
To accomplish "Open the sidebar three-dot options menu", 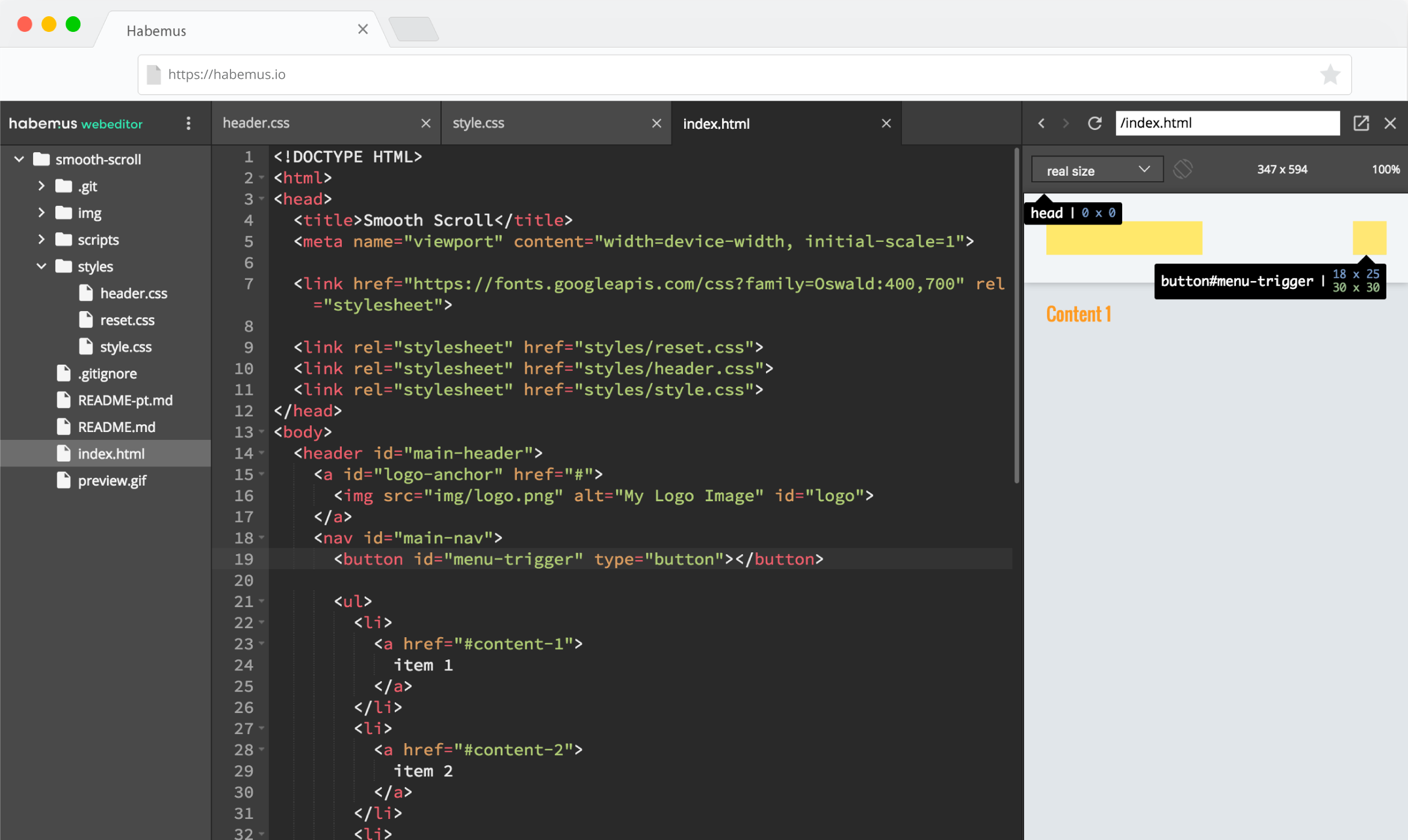I will click(188, 123).
